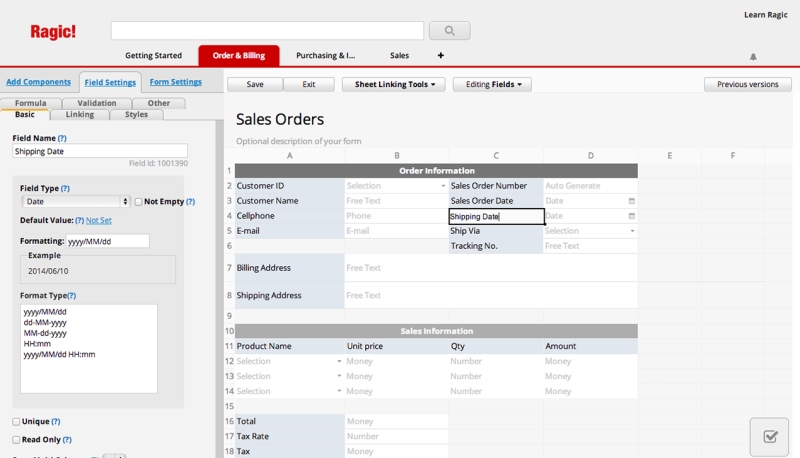
Task: Open row 12 Product Name selection arrow
Action: point(339,361)
